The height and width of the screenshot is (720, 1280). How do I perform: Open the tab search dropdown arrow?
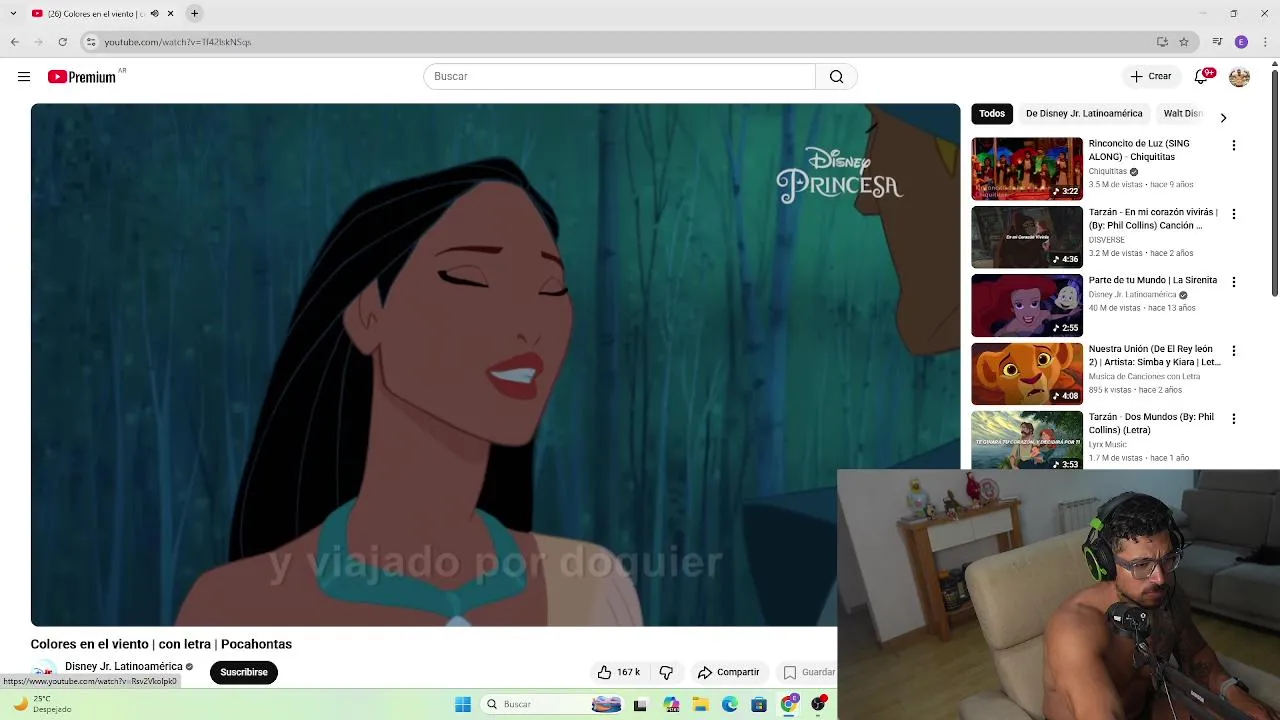click(x=13, y=14)
